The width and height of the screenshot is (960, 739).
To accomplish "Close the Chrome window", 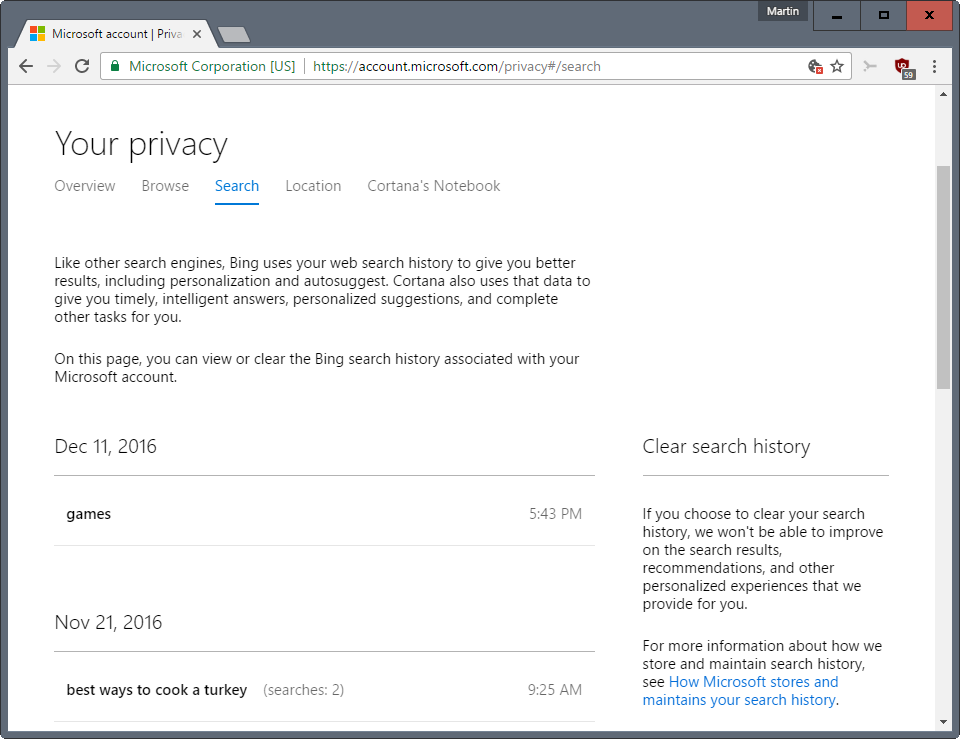I will pos(929,15).
